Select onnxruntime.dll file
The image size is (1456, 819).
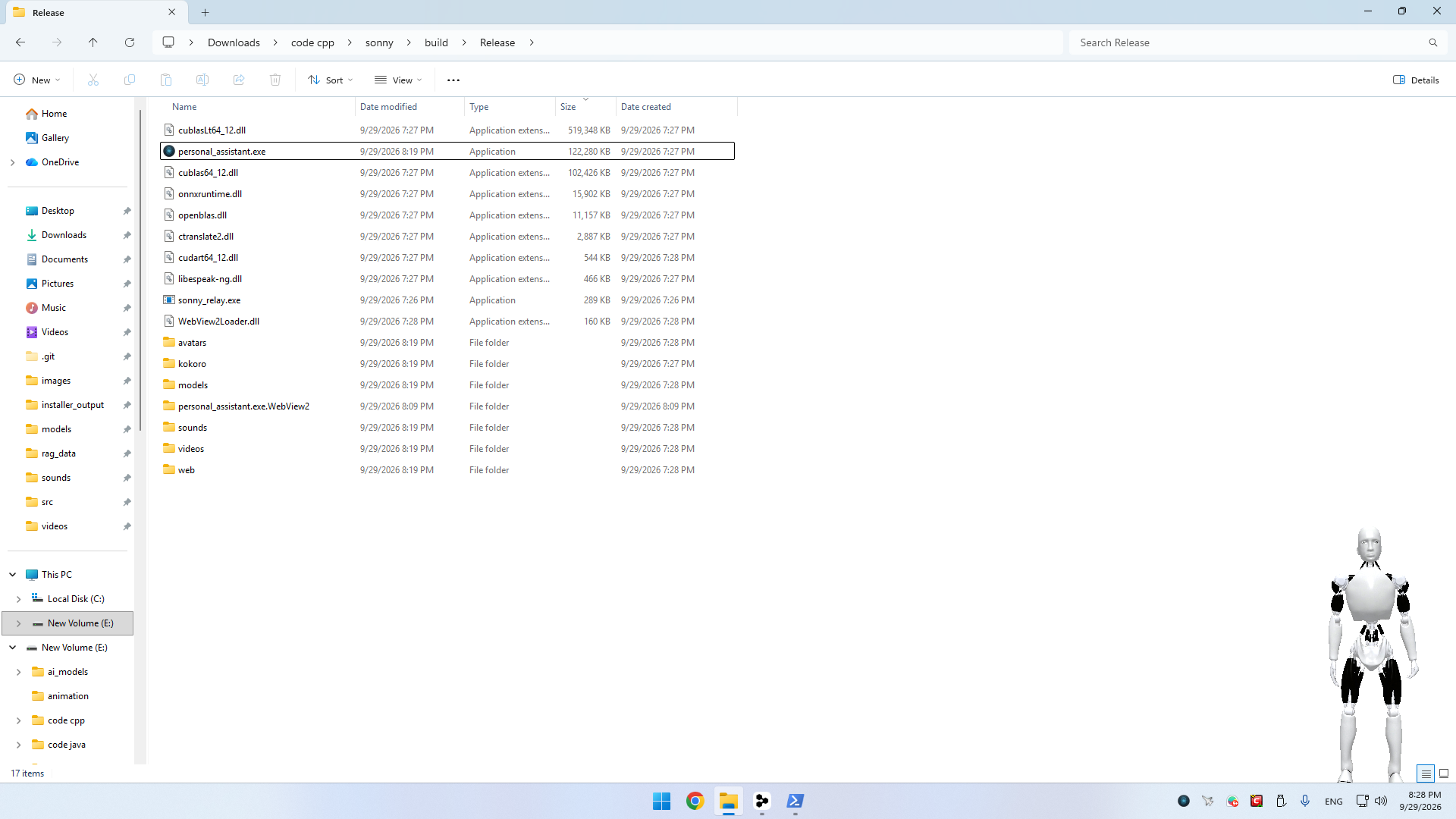447,194
